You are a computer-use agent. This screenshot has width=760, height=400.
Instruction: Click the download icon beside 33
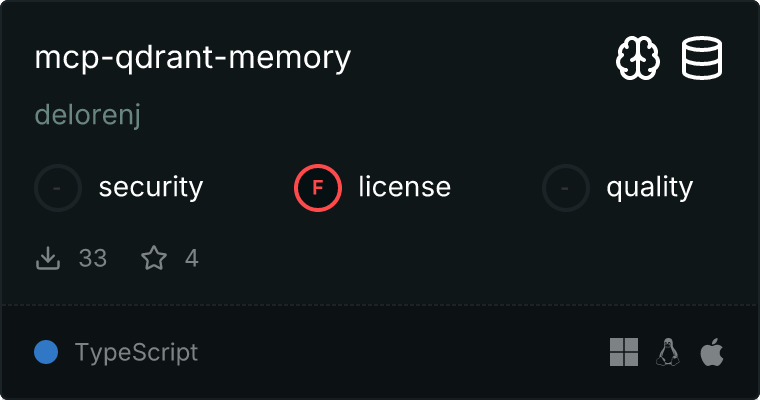[48, 258]
